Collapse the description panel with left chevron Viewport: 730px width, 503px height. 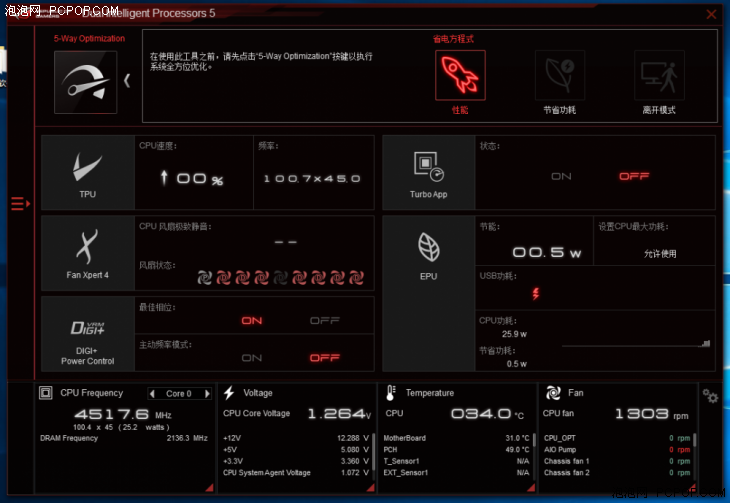[x=127, y=81]
